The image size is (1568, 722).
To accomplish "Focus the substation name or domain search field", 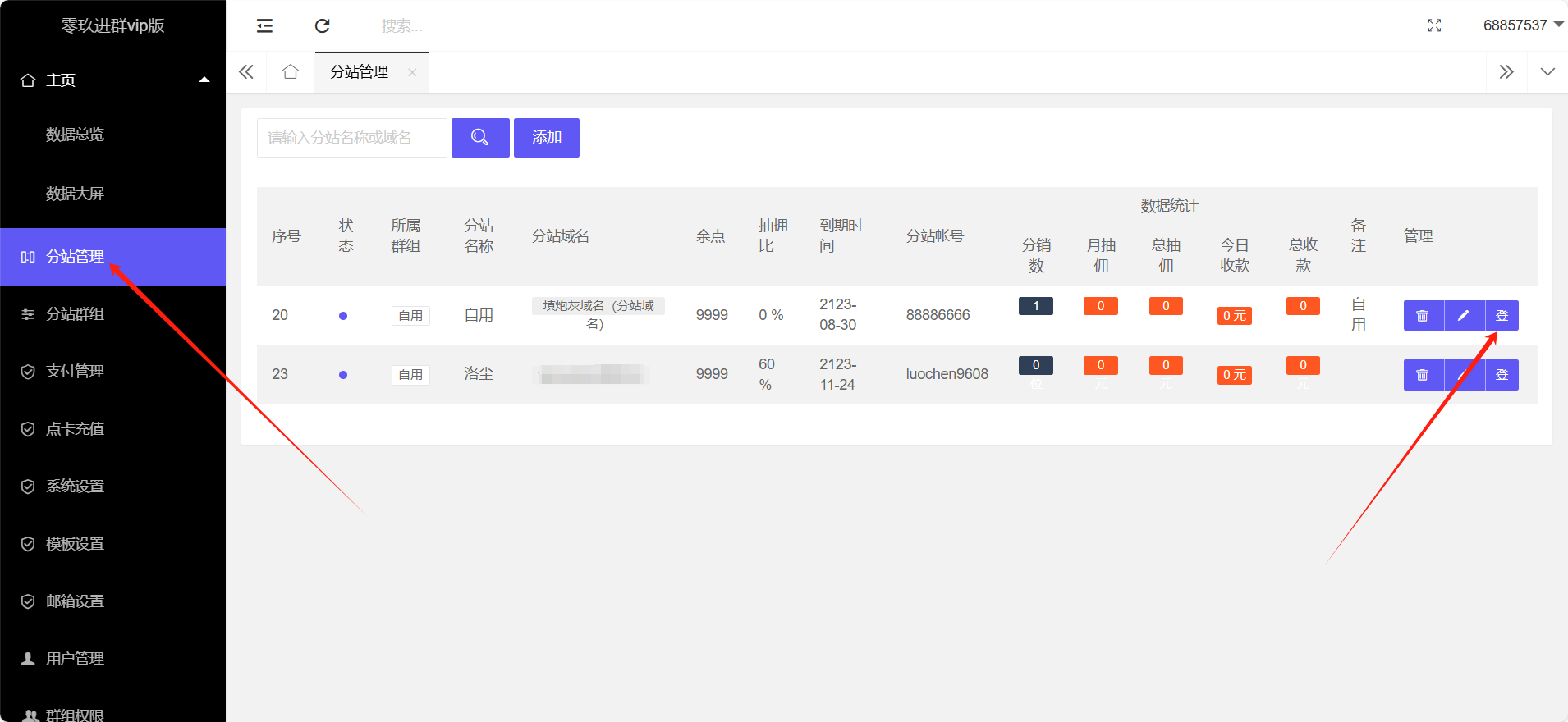I will pyautogui.click(x=351, y=138).
